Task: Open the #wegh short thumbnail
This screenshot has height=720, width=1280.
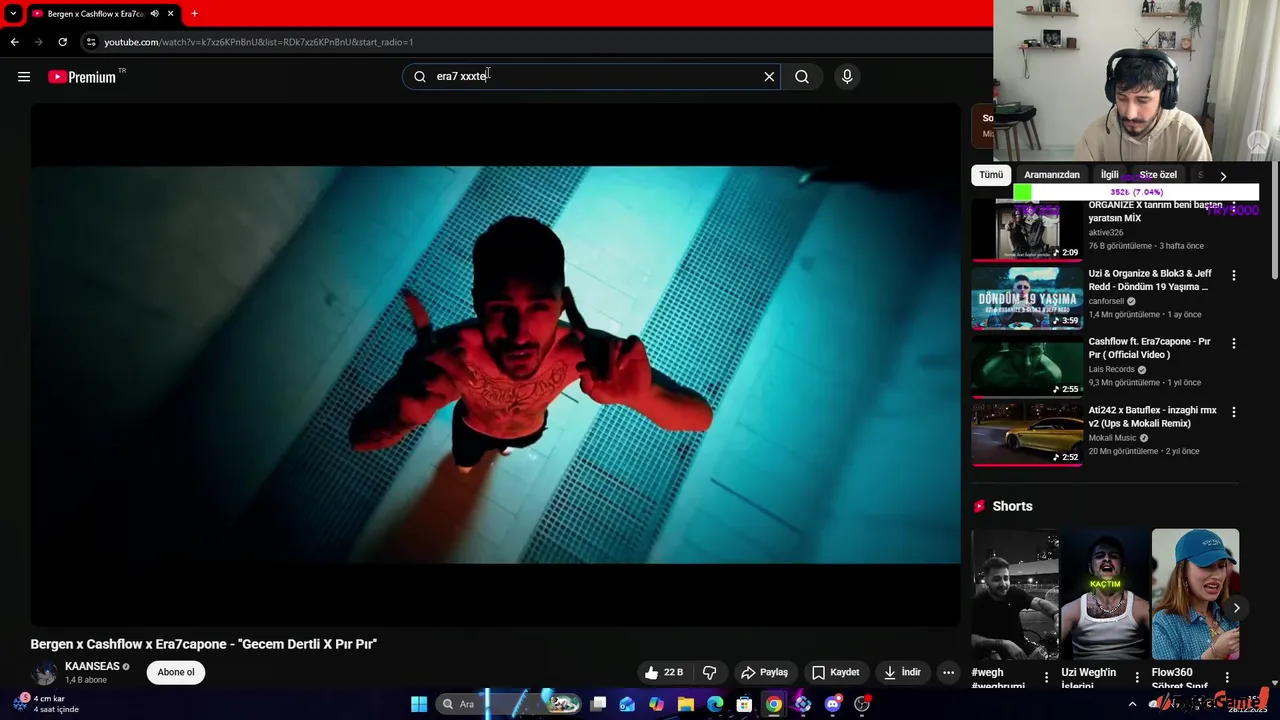Action: pyautogui.click(x=1015, y=594)
